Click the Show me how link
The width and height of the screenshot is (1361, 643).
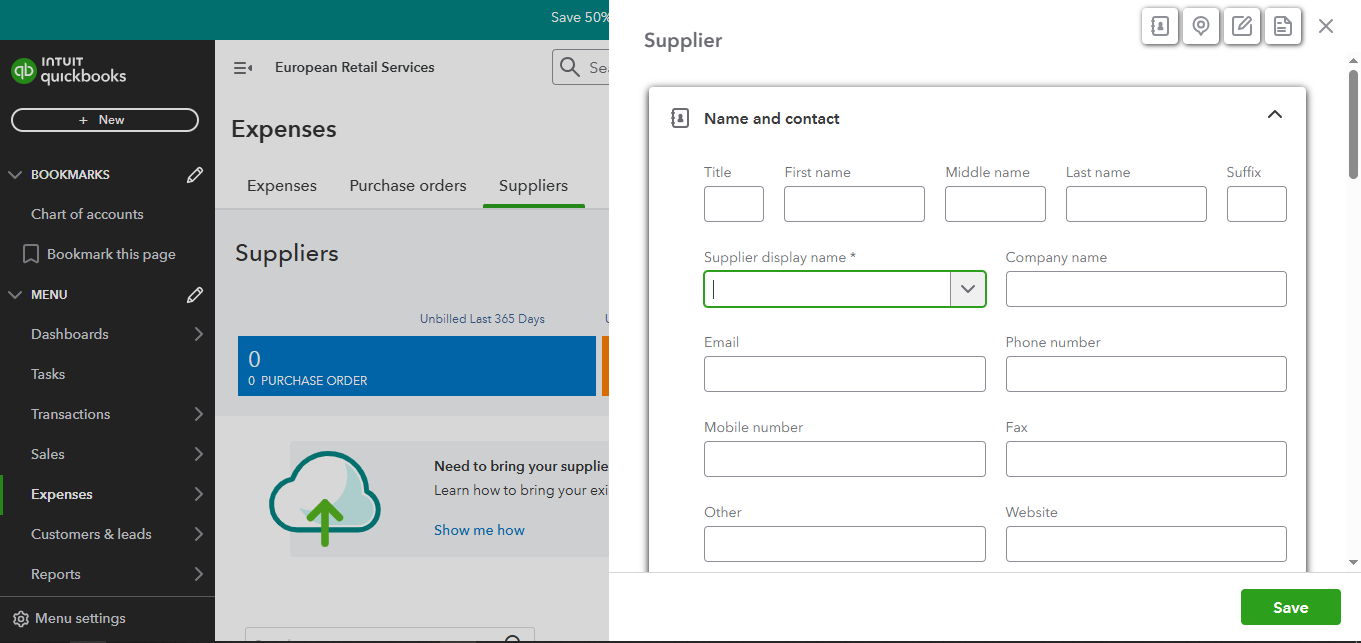(x=479, y=530)
